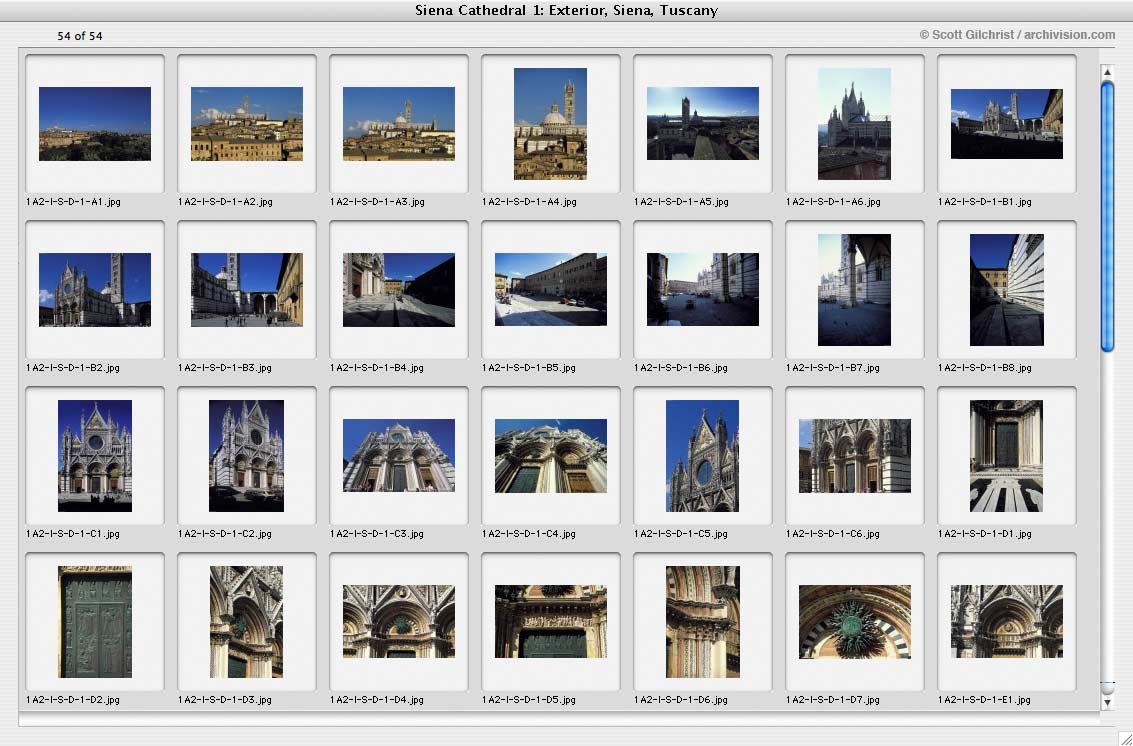Select the filename text "1A2-I-S-D-1-D2.jpg"

(x=73, y=700)
